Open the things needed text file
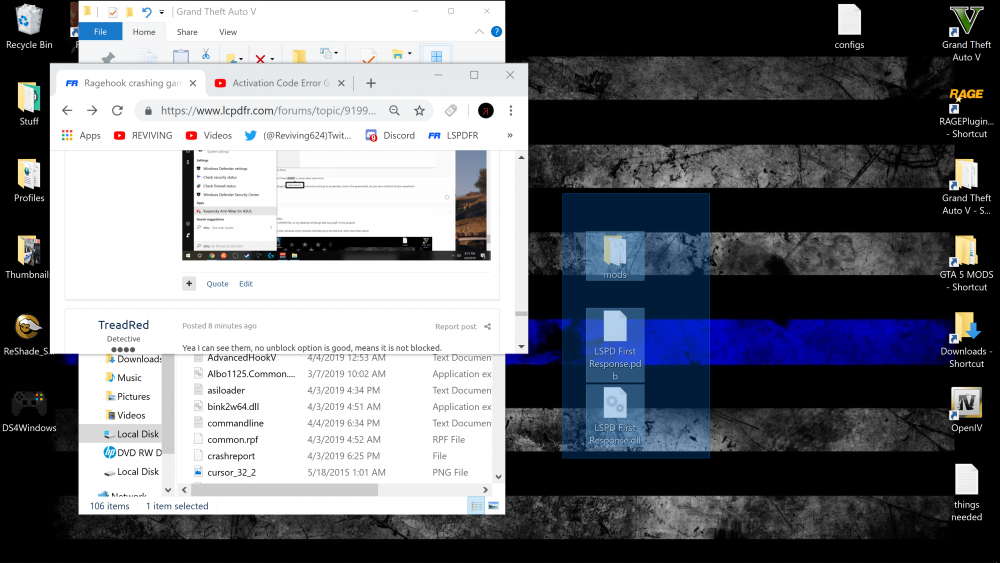The height and width of the screenshot is (563, 1000). pos(966,492)
